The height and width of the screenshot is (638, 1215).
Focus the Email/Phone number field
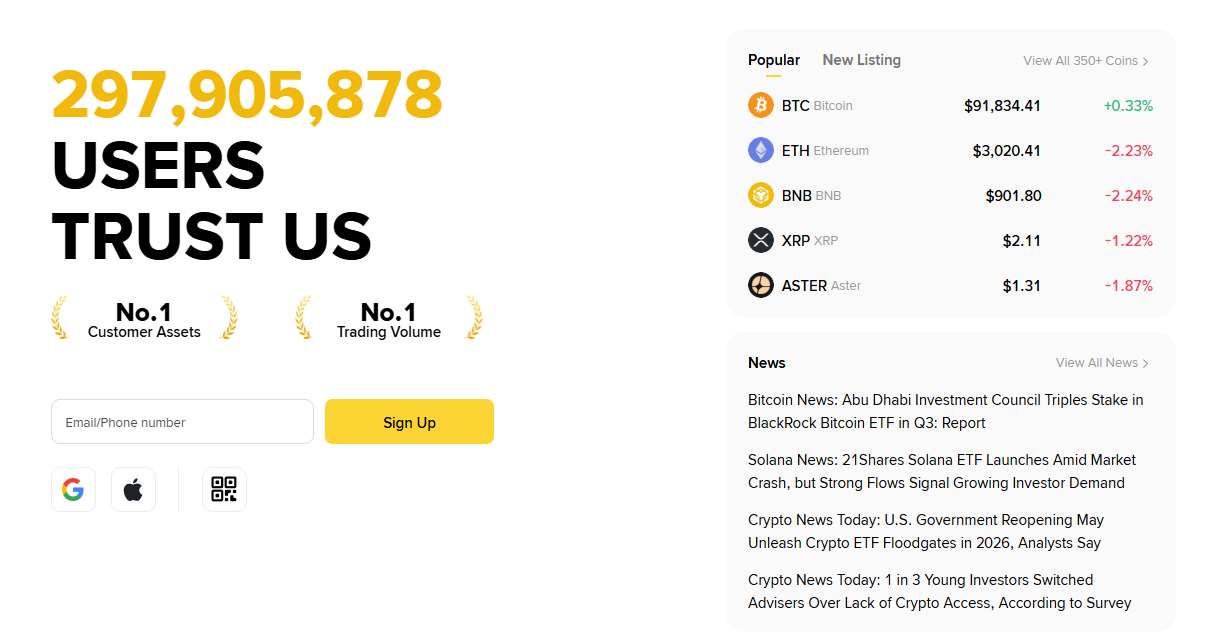coord(182,422)
